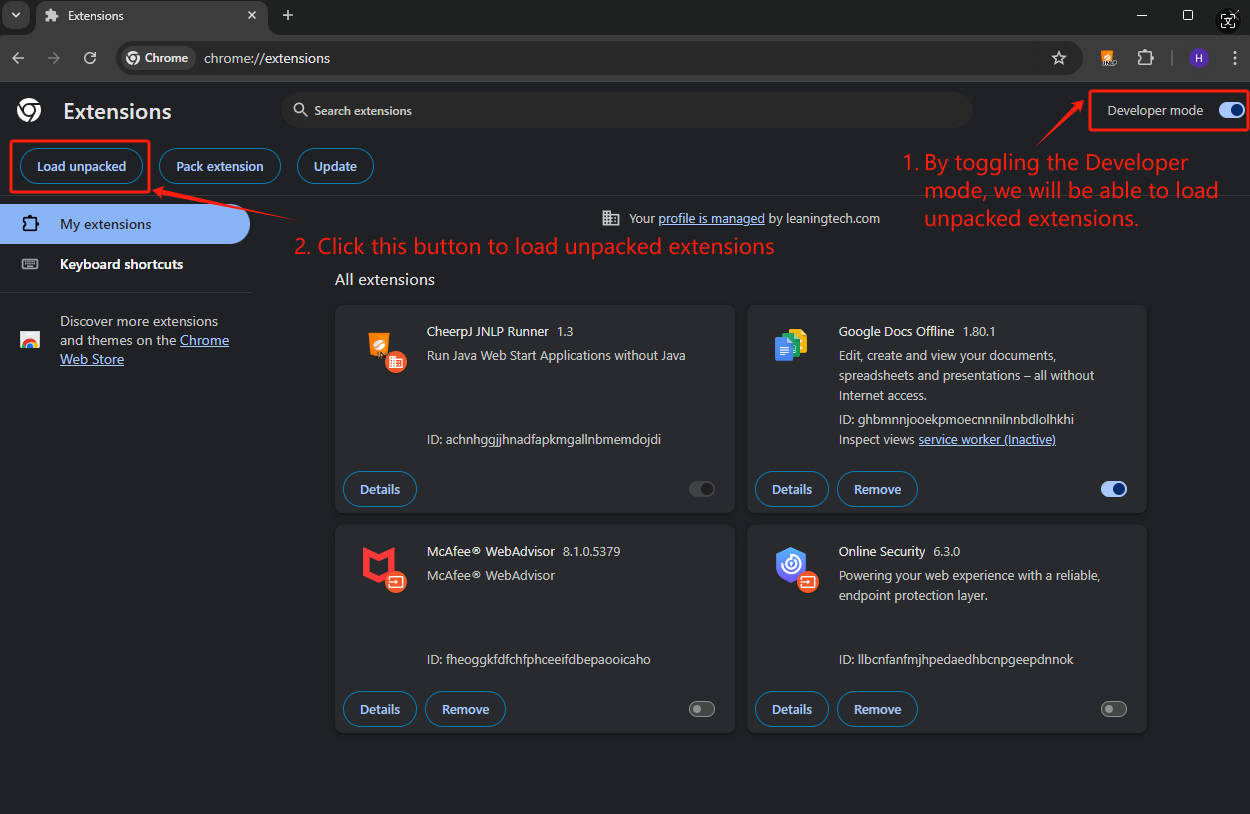The height and width of the screenshot is (814, 1250).
Task: Disable the Google Docs Offline toggle
Action: click(x=1113, y=489)
